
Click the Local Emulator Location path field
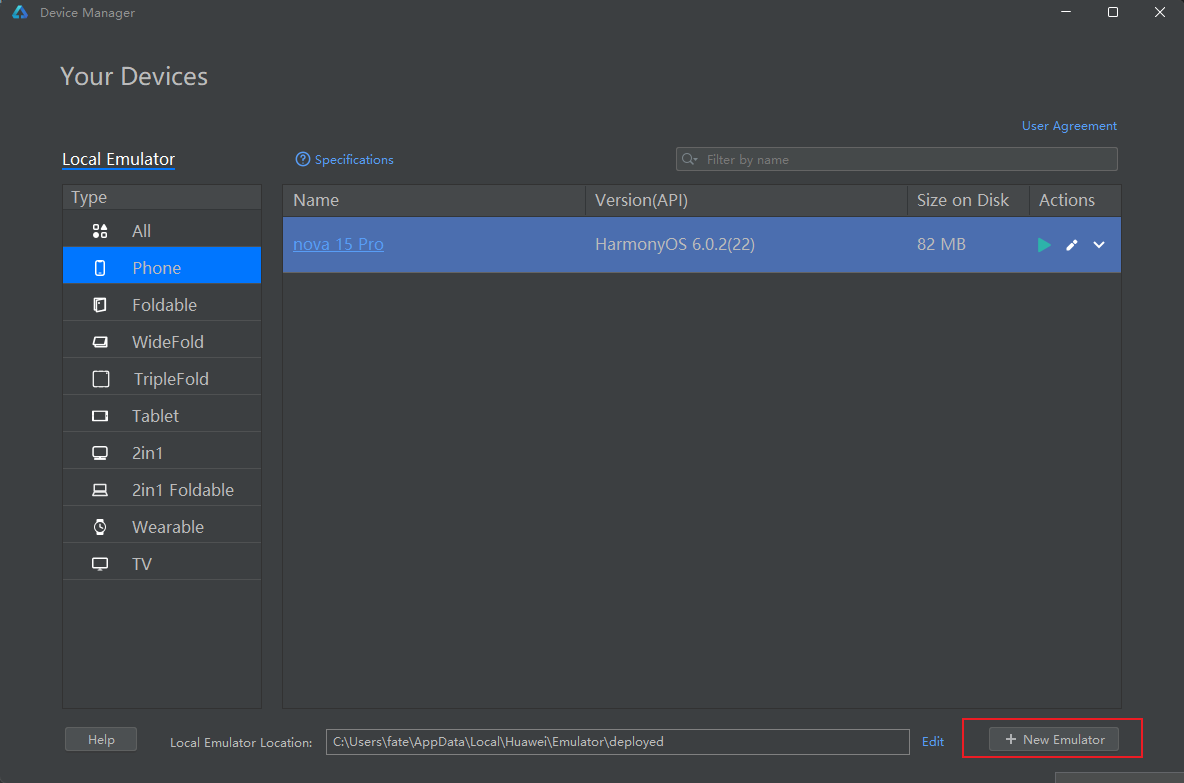[x=617, y=741]
